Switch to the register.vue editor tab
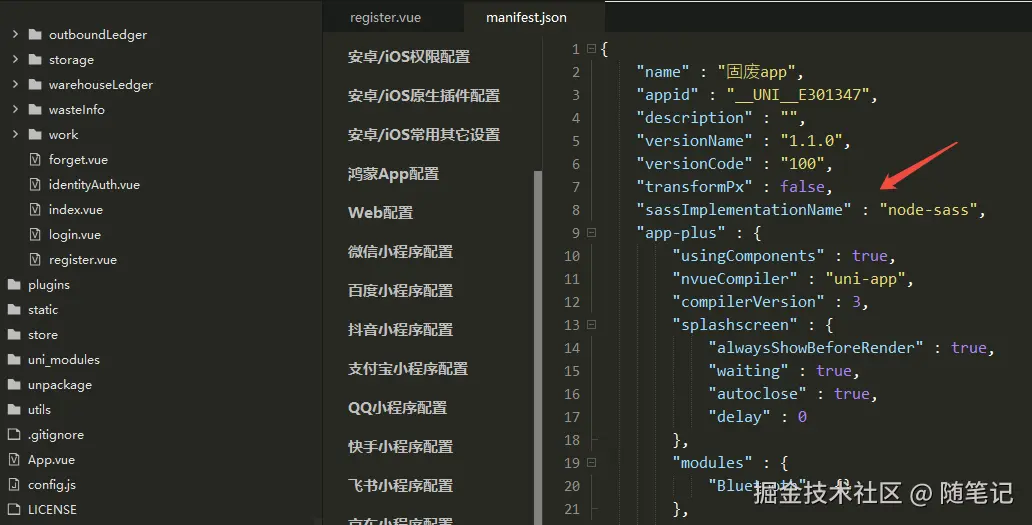Screen dimensions: 1032x525 386,18
